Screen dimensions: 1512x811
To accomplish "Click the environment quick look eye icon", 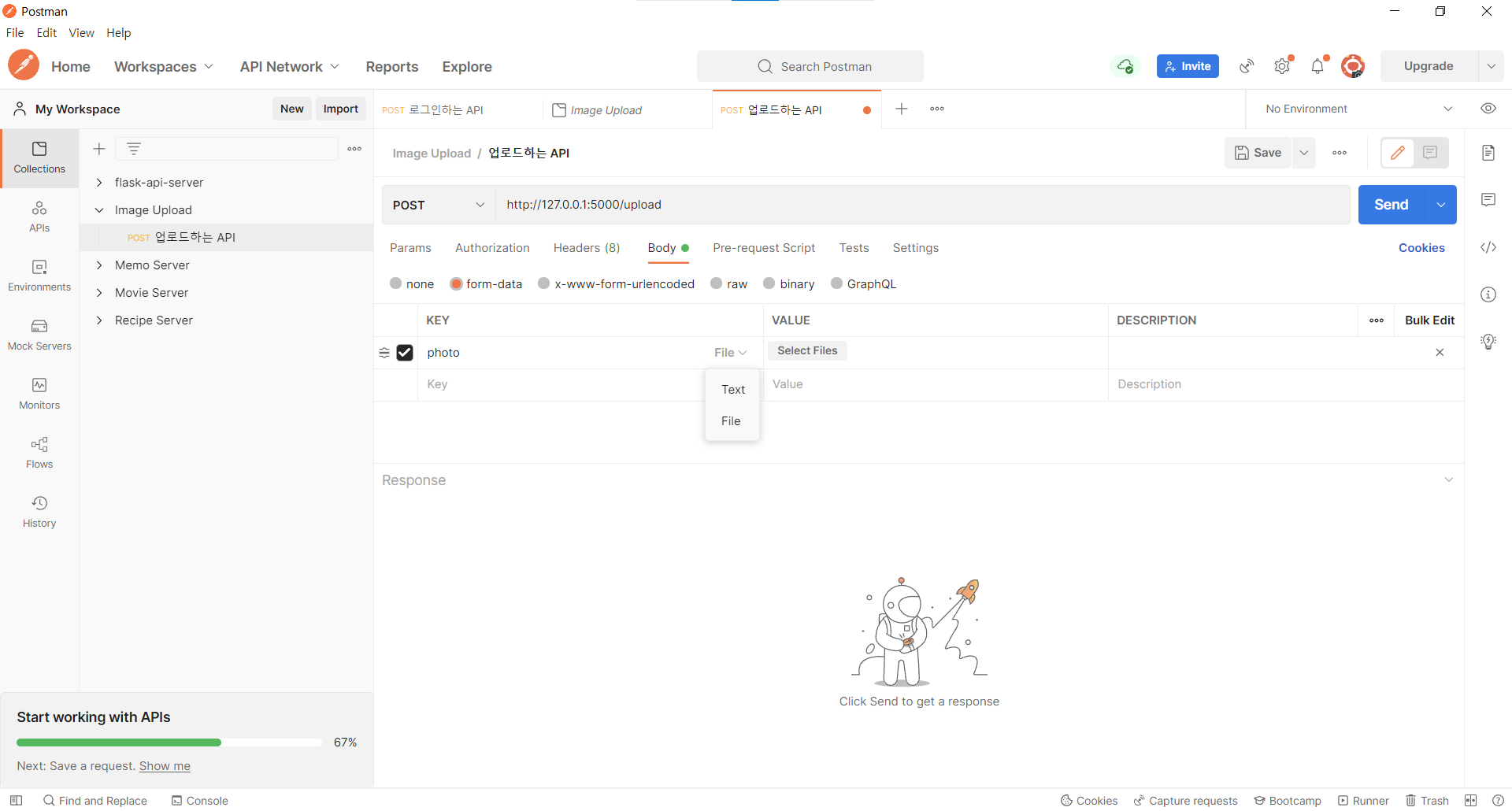I will coord(1488,109).
